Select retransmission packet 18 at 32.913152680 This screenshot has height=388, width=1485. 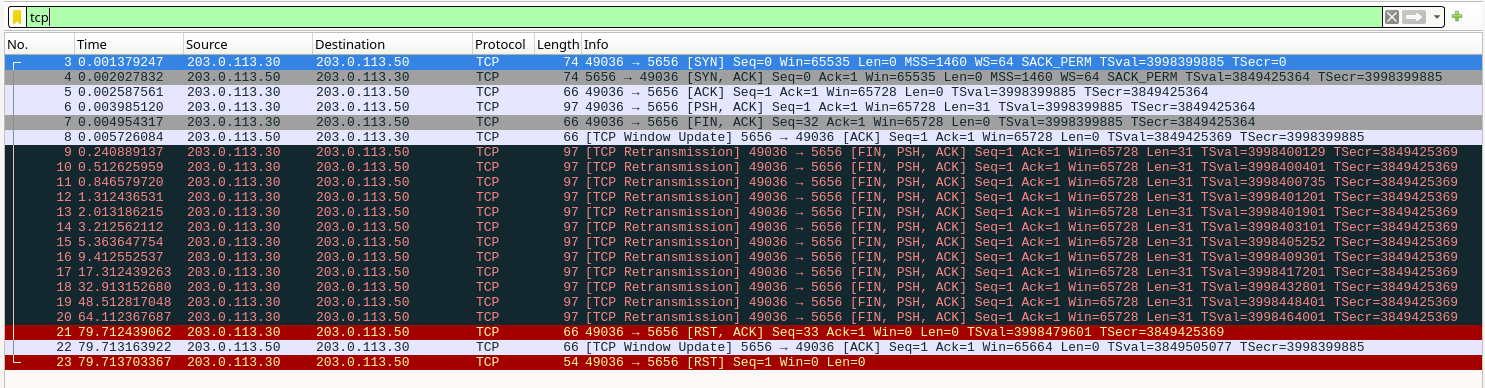[742, 287]
